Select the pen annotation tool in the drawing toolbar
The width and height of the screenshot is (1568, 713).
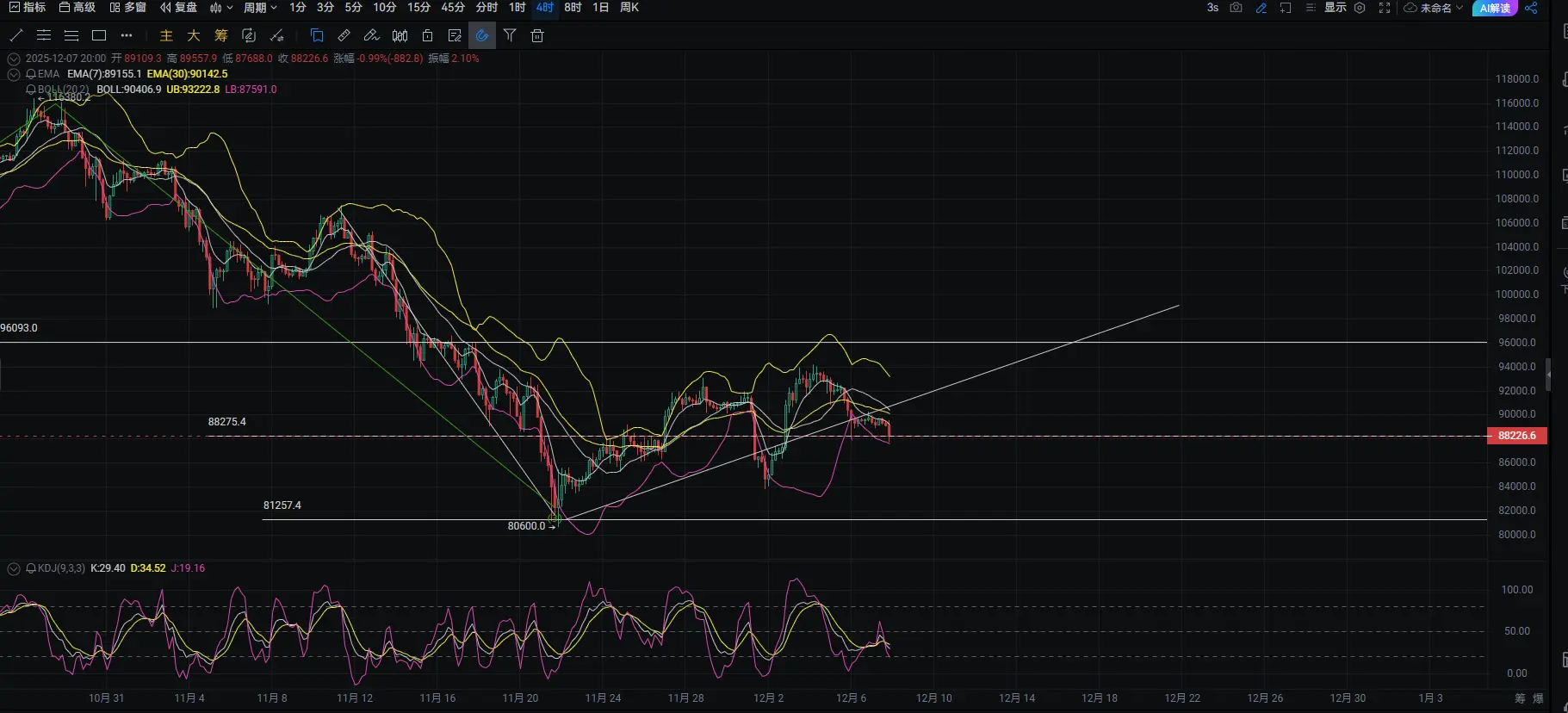[x=372, y=35]
